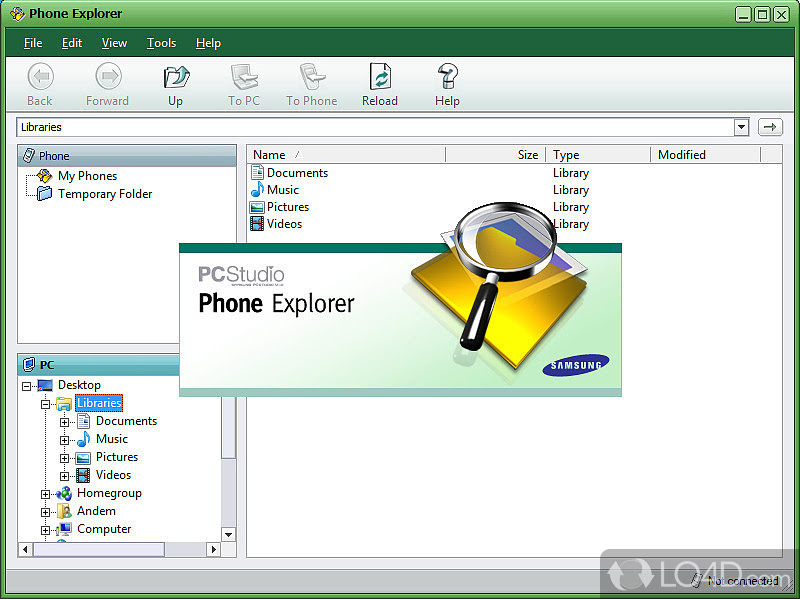Collapse the Libraries tree node
Screen dimensions: 800x599
pos(45,404)
